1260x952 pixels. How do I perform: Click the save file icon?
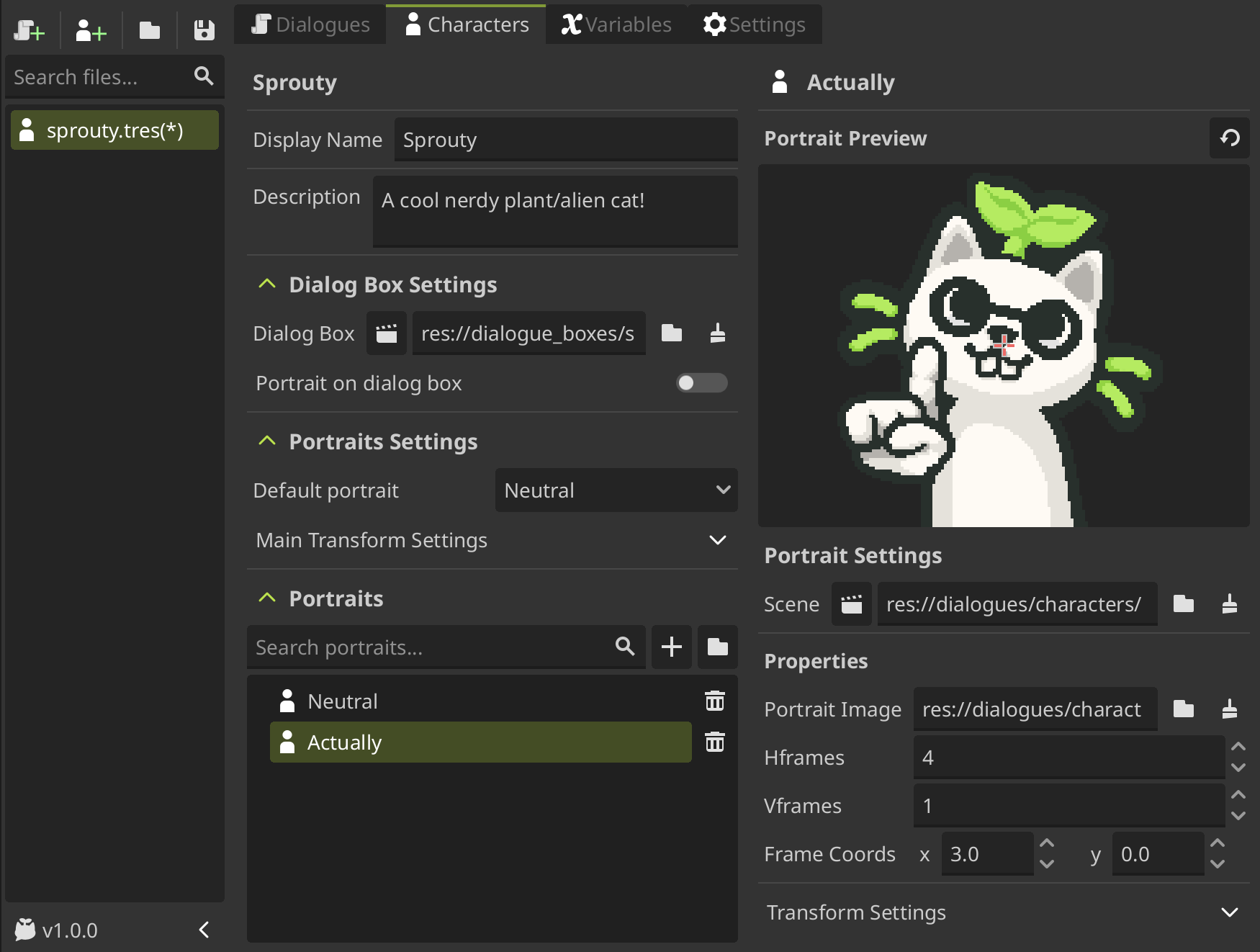204,31
